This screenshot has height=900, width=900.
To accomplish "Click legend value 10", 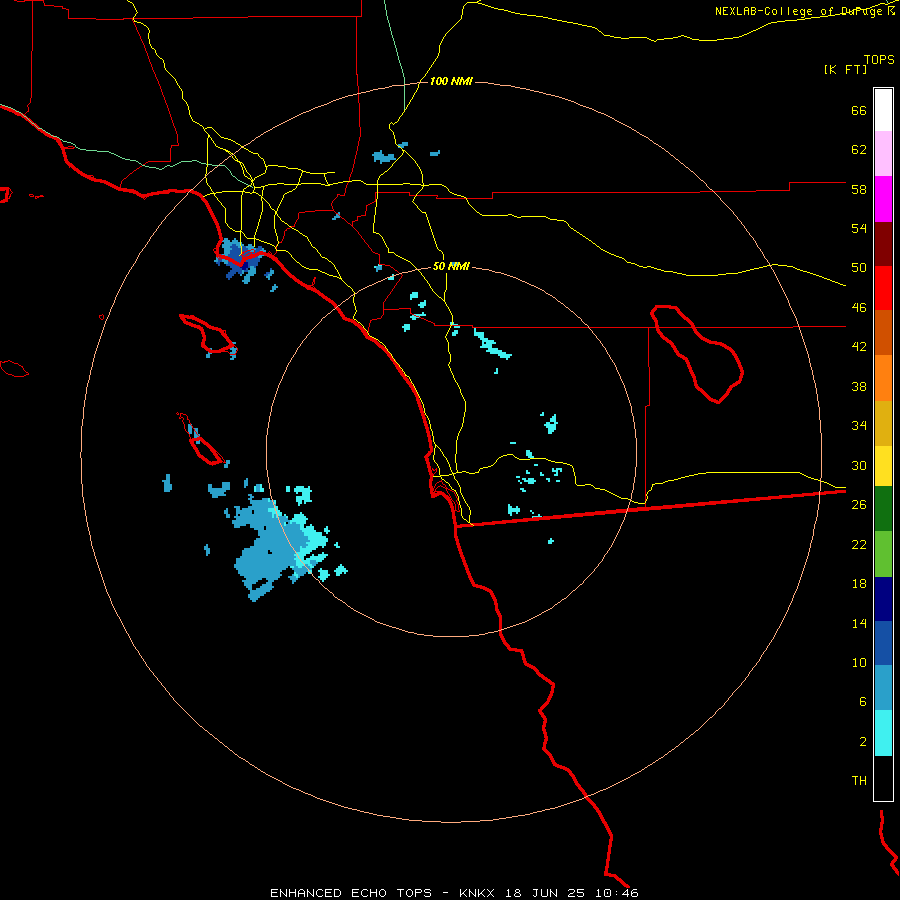I will (x=859, y=662).
